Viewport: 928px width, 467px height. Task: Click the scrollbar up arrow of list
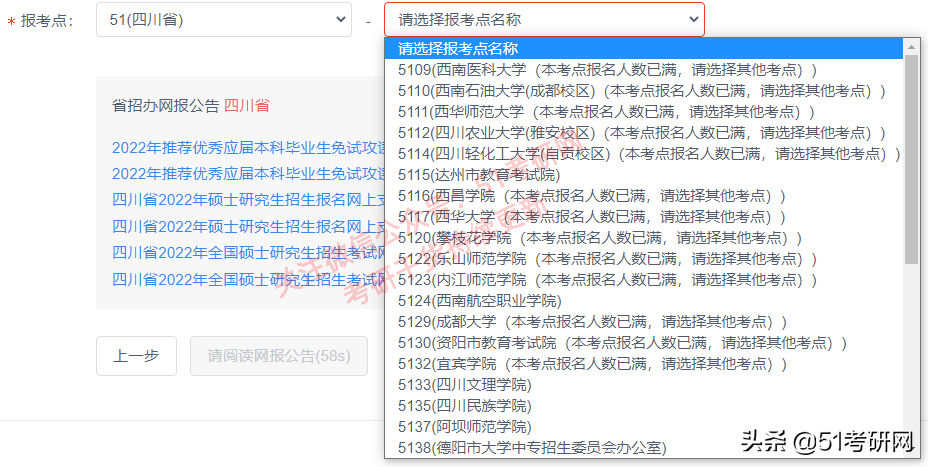911,46
